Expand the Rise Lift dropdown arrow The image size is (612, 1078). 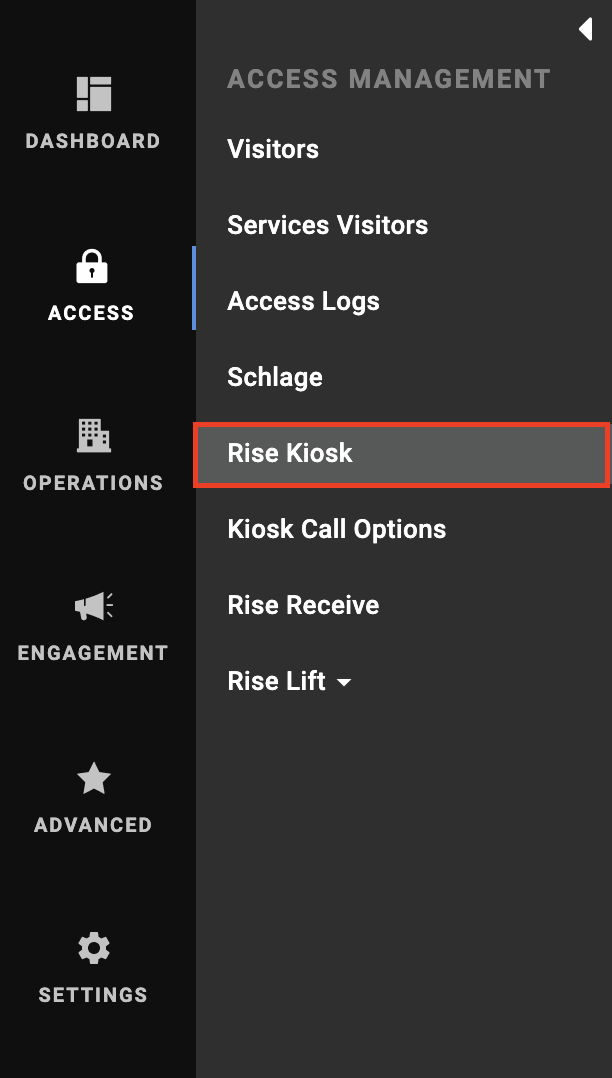(344, 683)
